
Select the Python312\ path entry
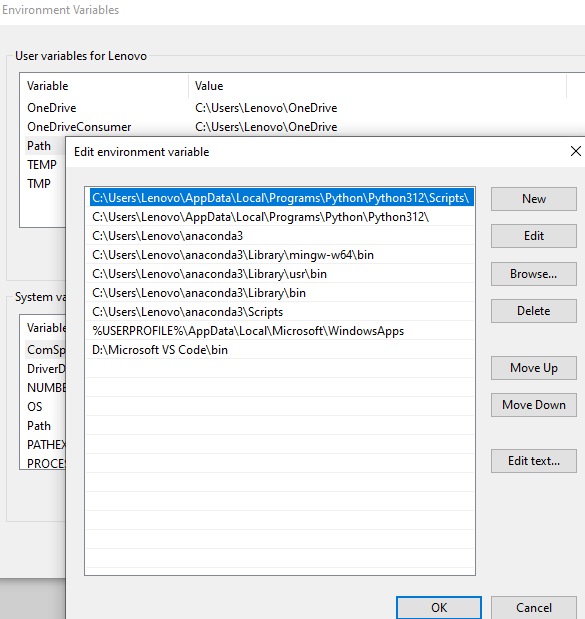280,217
